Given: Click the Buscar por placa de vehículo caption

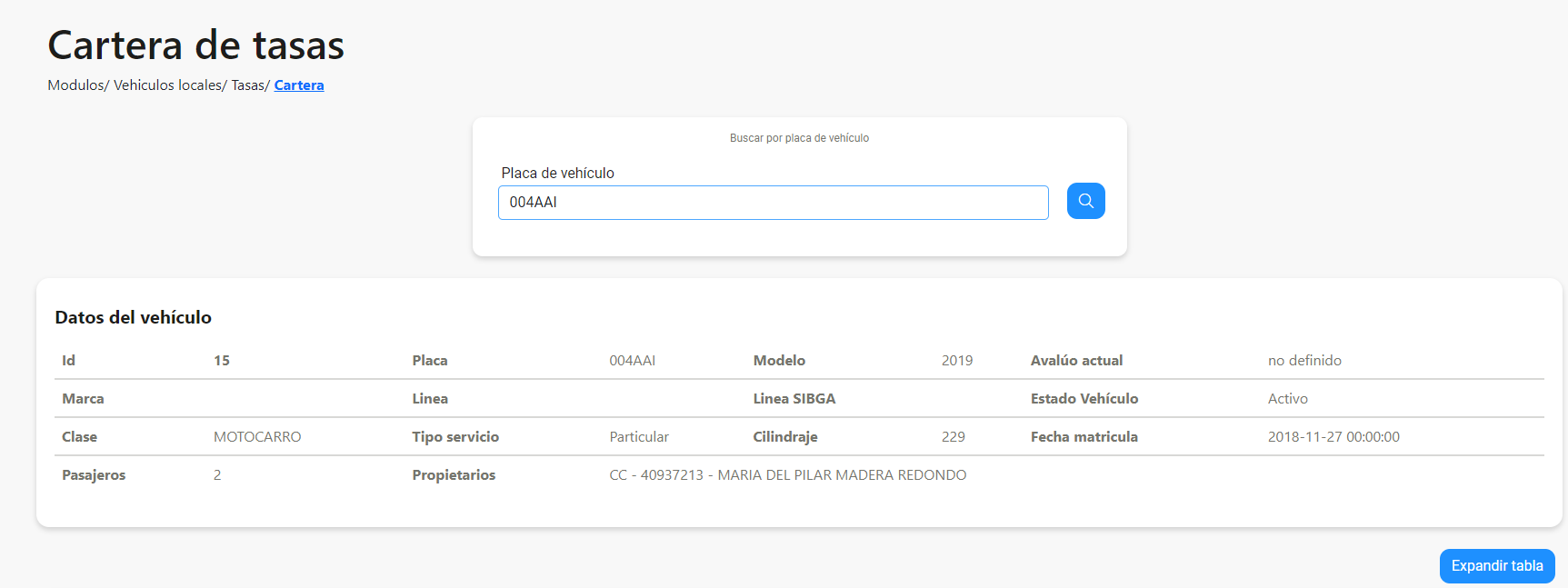Looking at the screenshot, I should 799,138.
